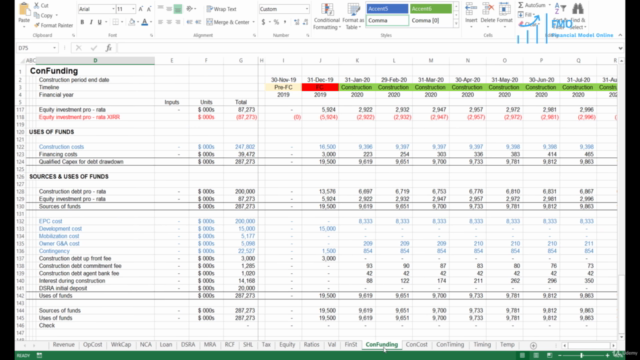Click the Insert Function fx icon

pos(109,48)
